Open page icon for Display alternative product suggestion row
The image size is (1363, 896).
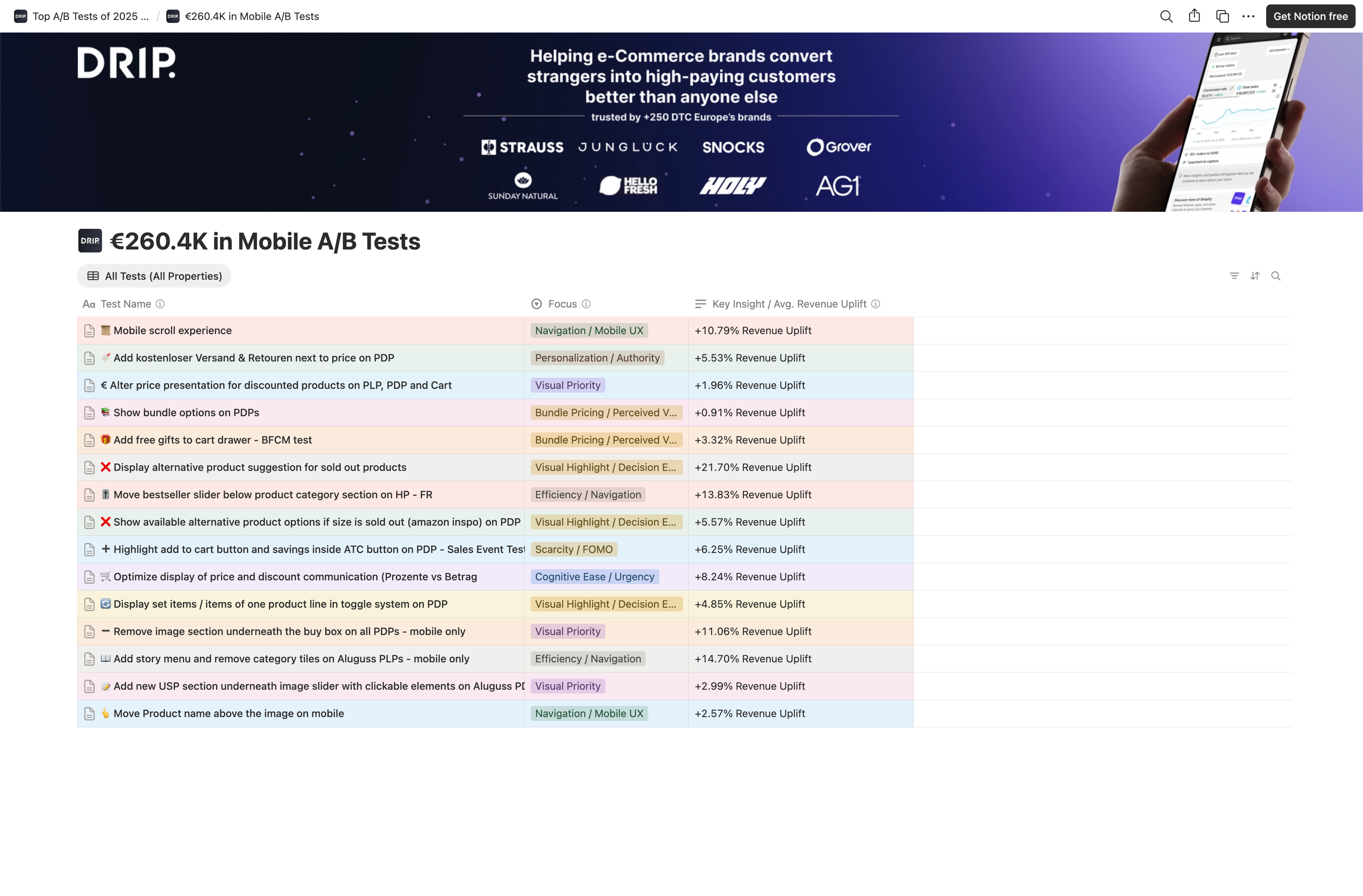[x=89, y=468]
